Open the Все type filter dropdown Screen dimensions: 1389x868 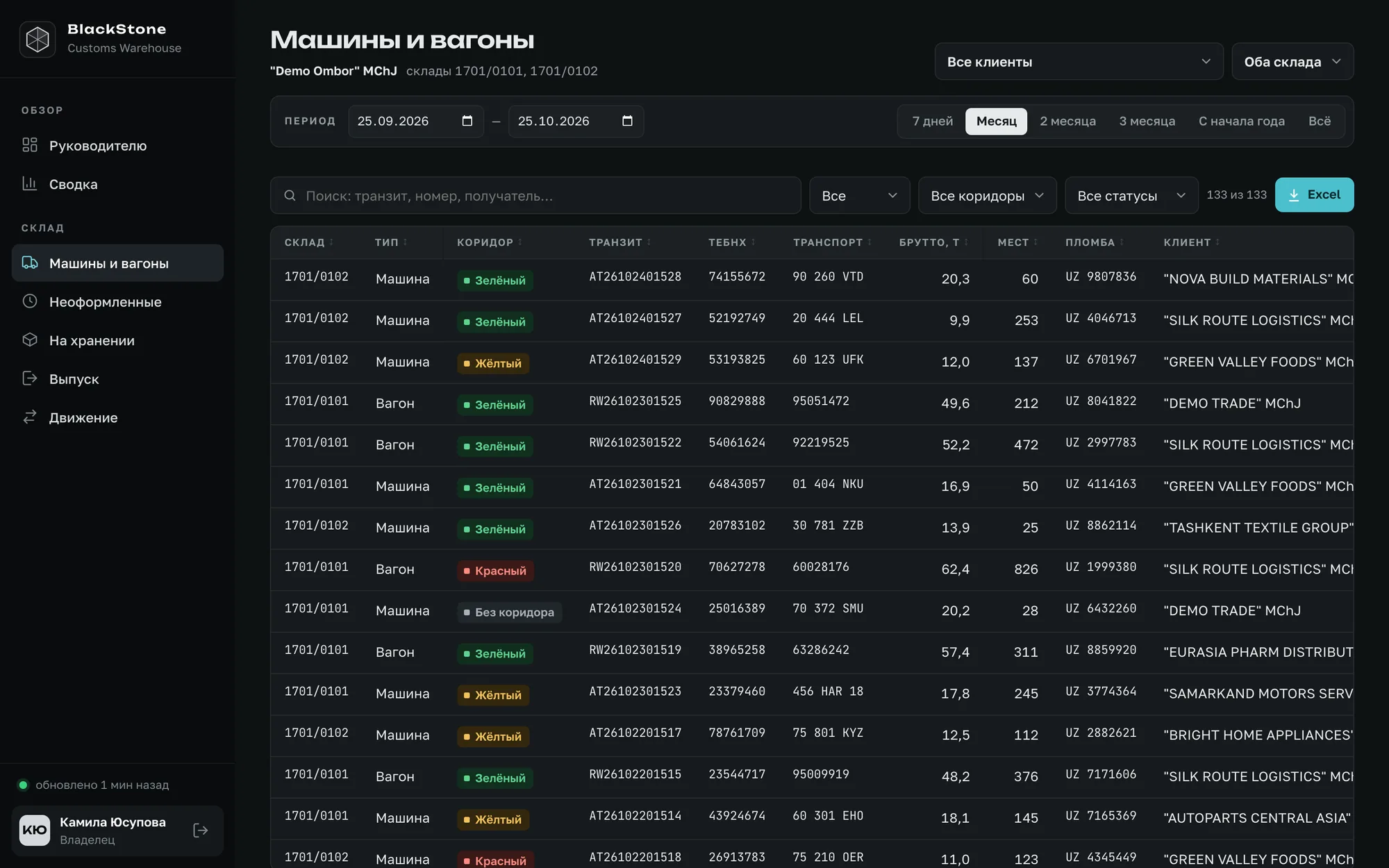point(859,196)
